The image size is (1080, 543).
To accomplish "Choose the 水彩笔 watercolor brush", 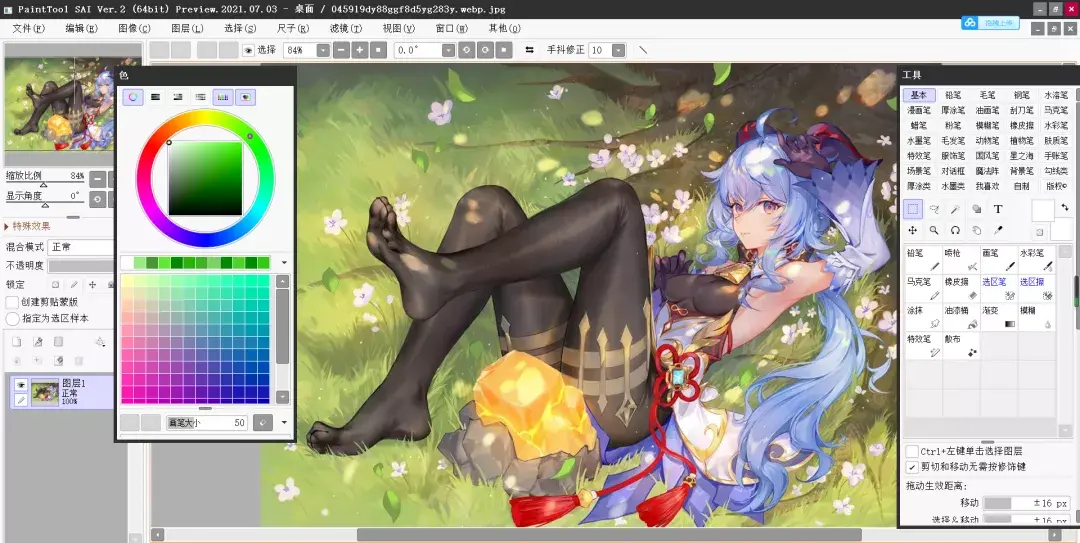I will (x=1037, y=260).
